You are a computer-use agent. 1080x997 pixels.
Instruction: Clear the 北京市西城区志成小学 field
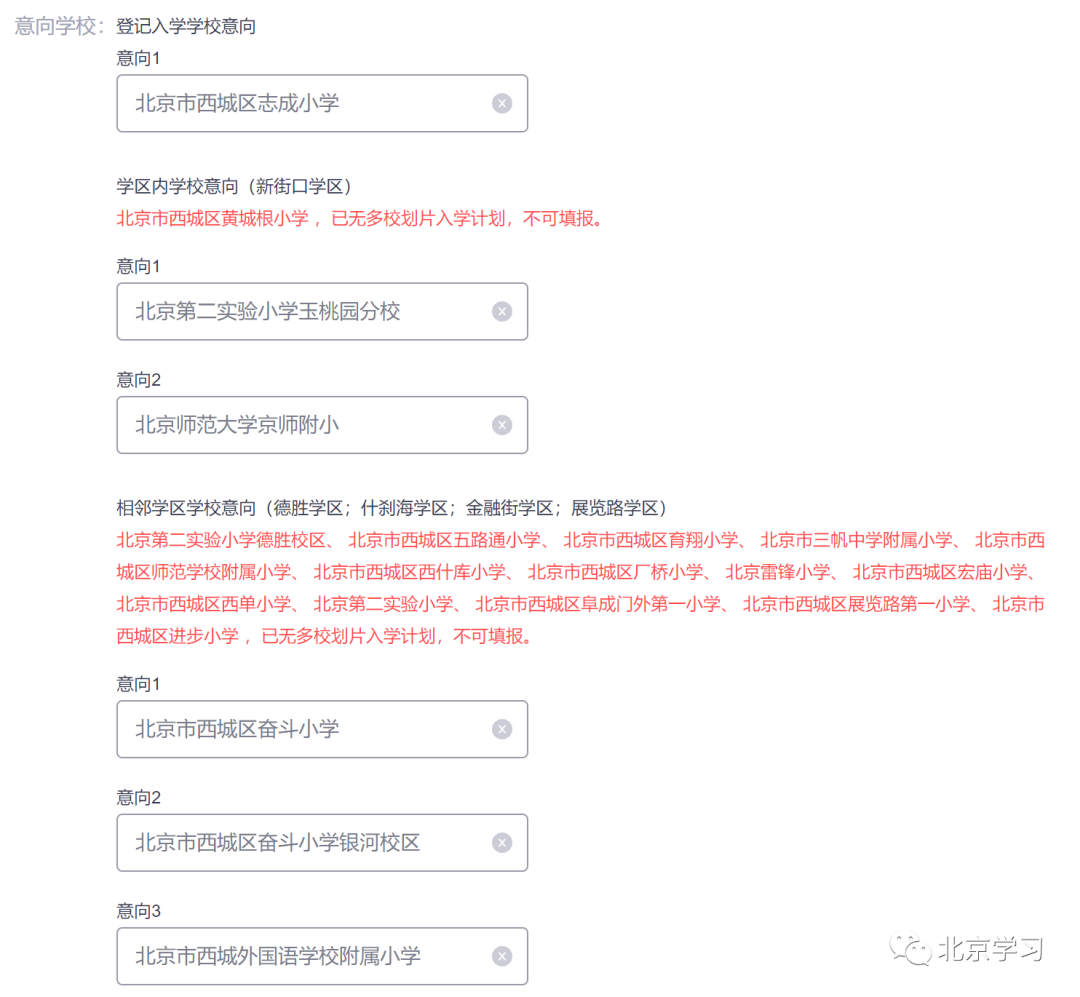(x=502, y=103)
